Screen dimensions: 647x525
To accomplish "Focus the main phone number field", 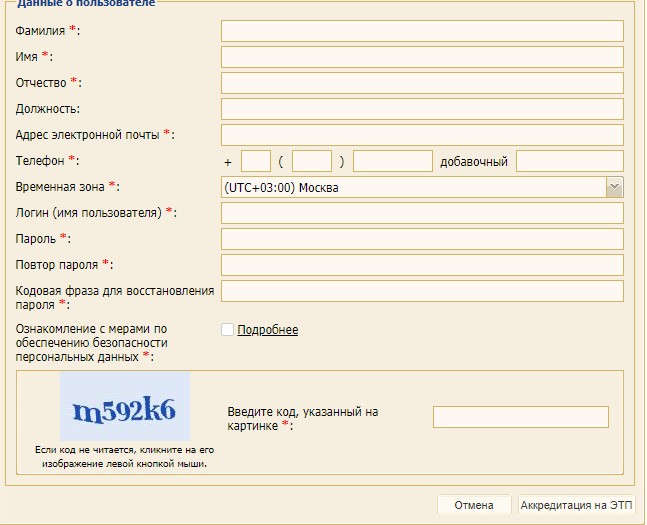I will click(x=392, y=161).
